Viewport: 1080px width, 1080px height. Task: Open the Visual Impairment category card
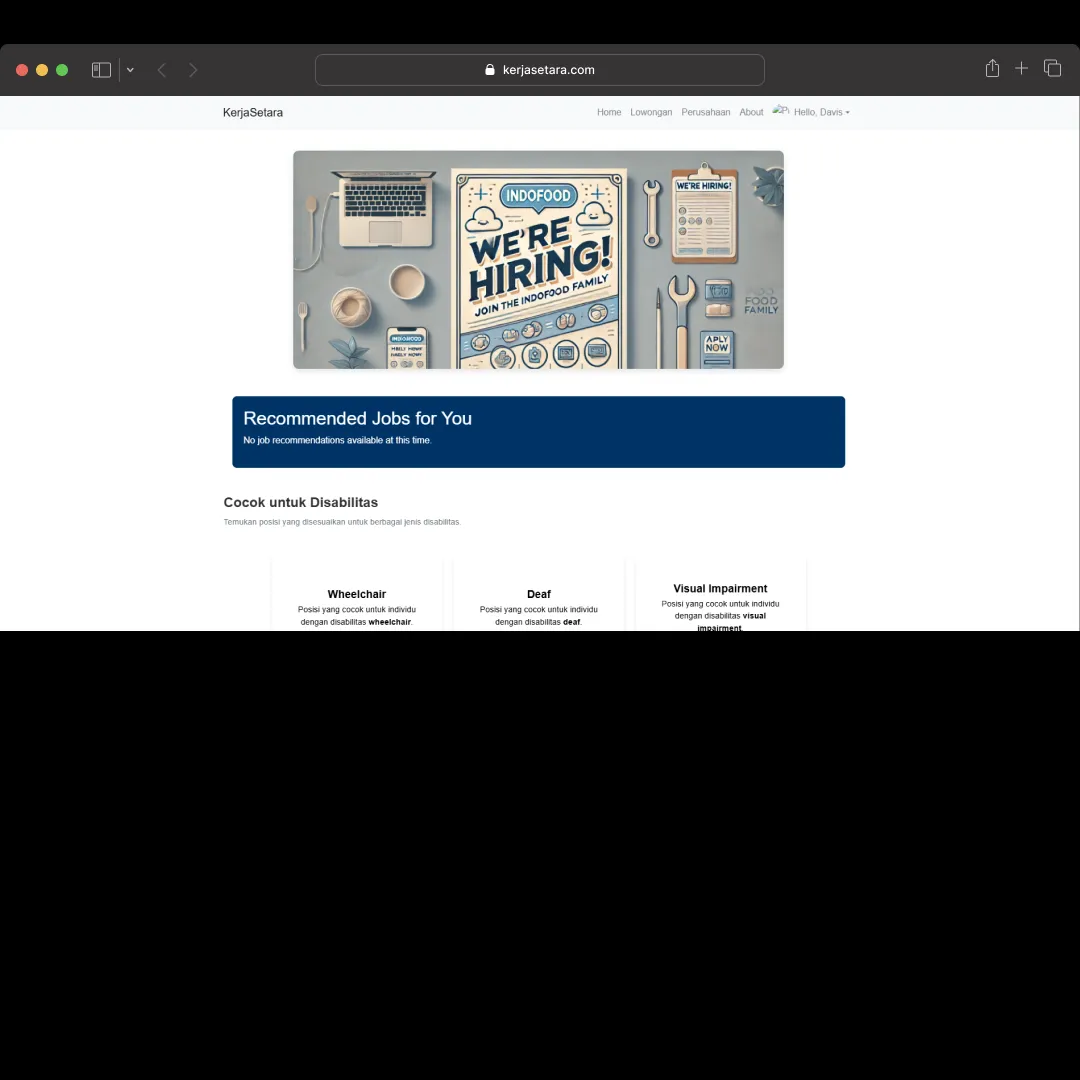(720, 596)
